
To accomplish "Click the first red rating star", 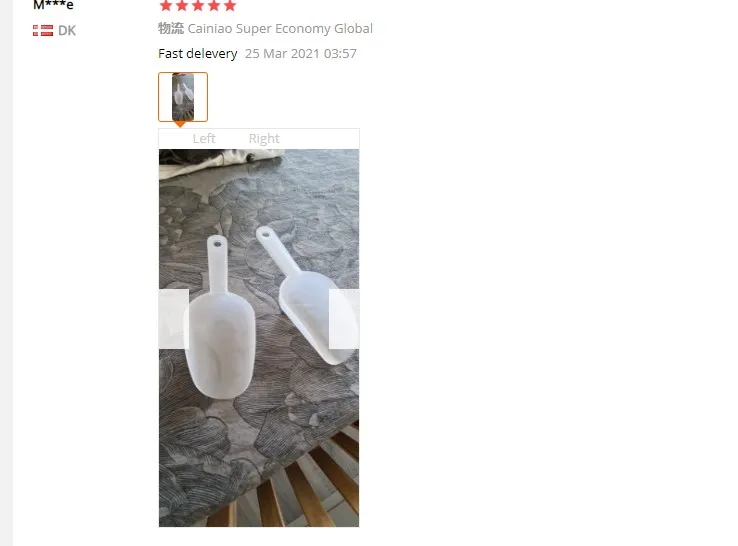I will coord(166,5).
